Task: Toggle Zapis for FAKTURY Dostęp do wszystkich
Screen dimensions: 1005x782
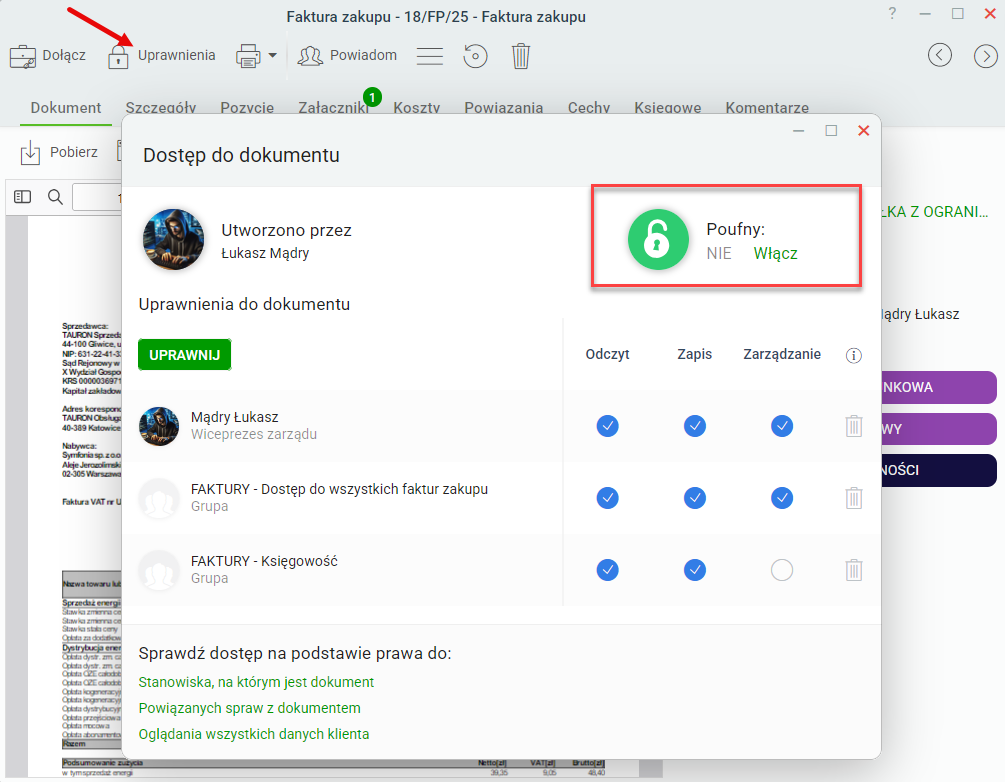Action: [695, 498]
